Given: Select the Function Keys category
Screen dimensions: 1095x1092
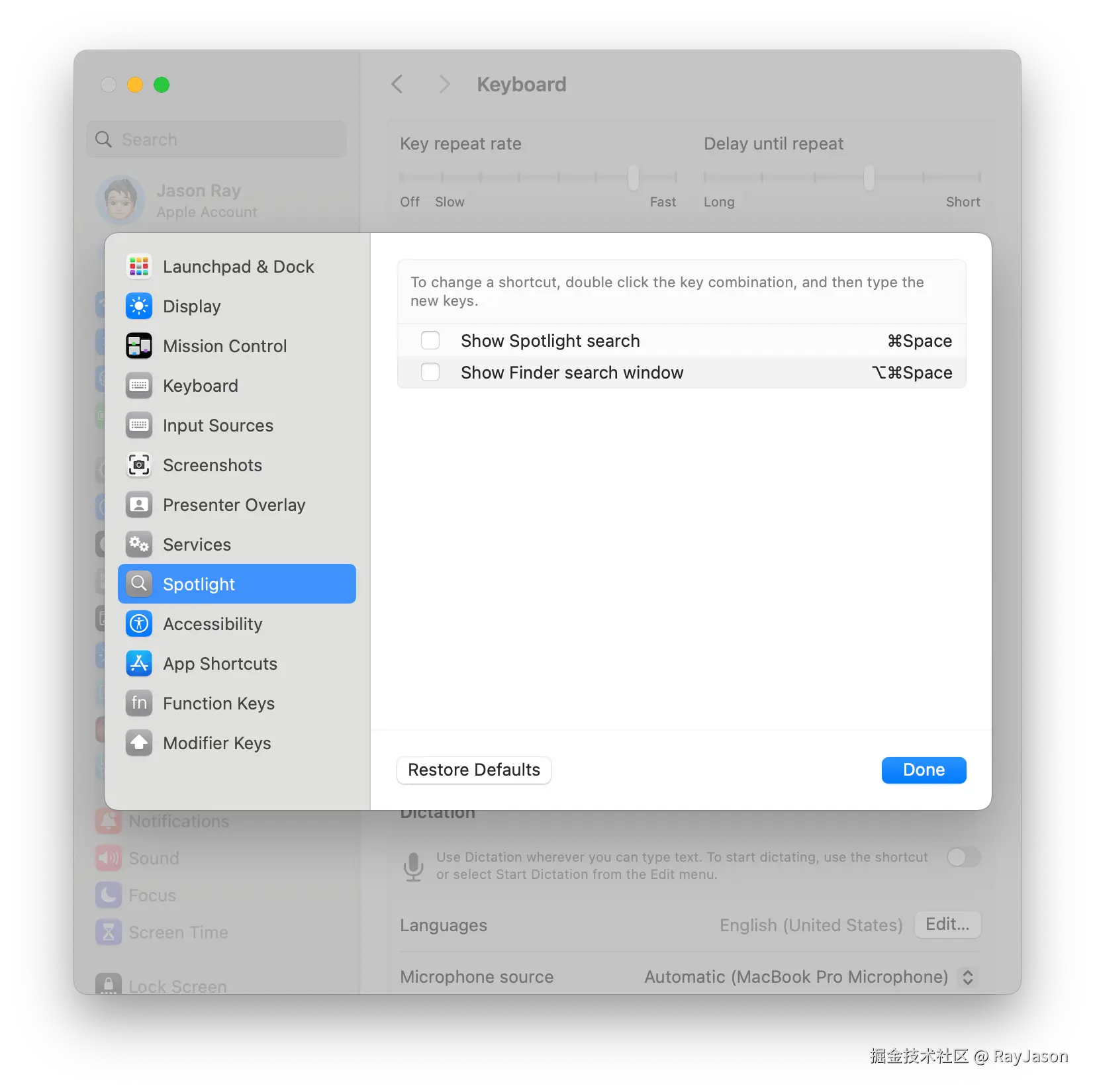Looking at the screenshot, I should (x=237, y=703).
